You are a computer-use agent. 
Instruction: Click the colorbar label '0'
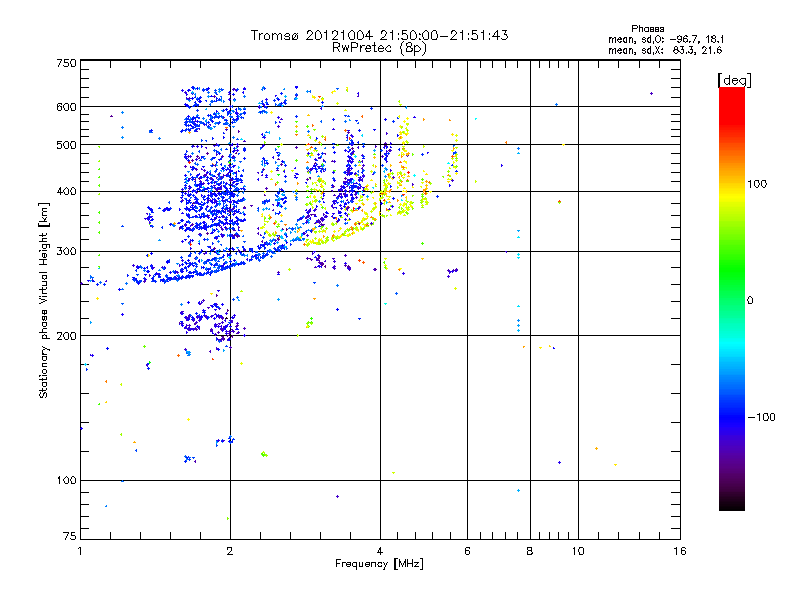[x=750, y=301]
